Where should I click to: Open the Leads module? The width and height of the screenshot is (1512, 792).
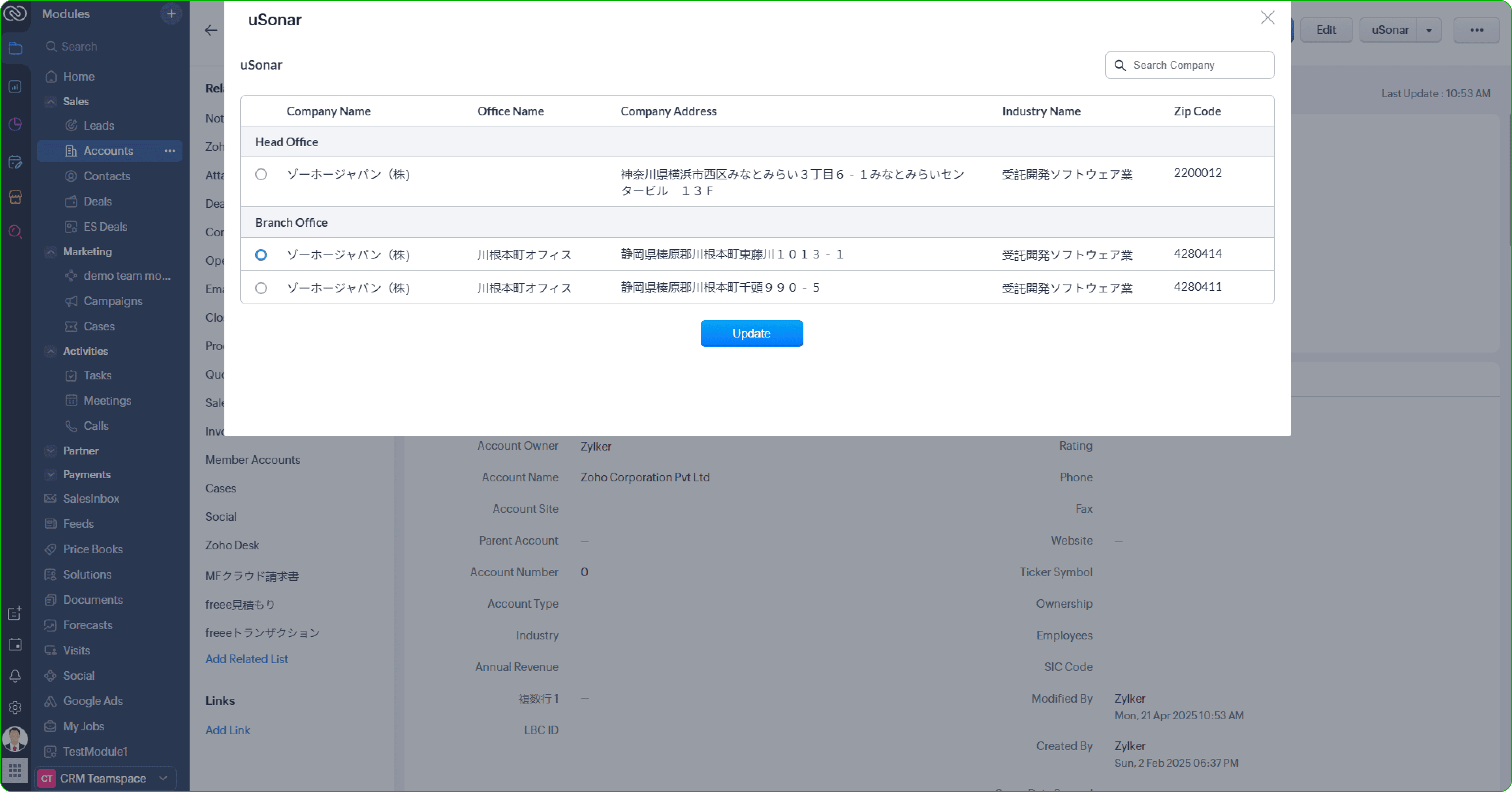(99, 126)
